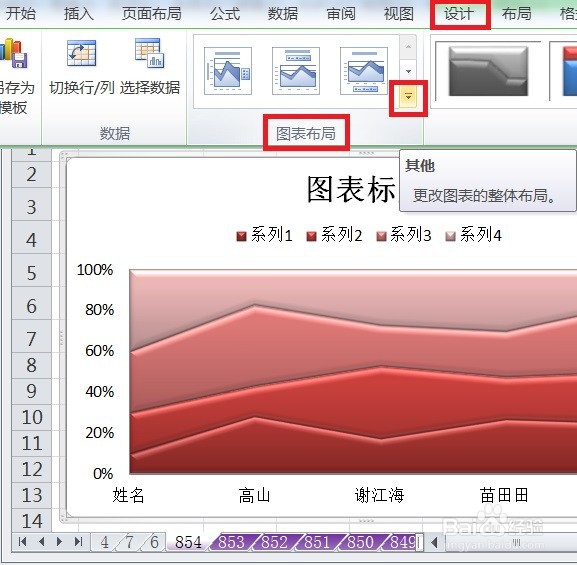Click the save as template chart icon
The width and height of the screenshot is (577, 565).
(13, 53)
